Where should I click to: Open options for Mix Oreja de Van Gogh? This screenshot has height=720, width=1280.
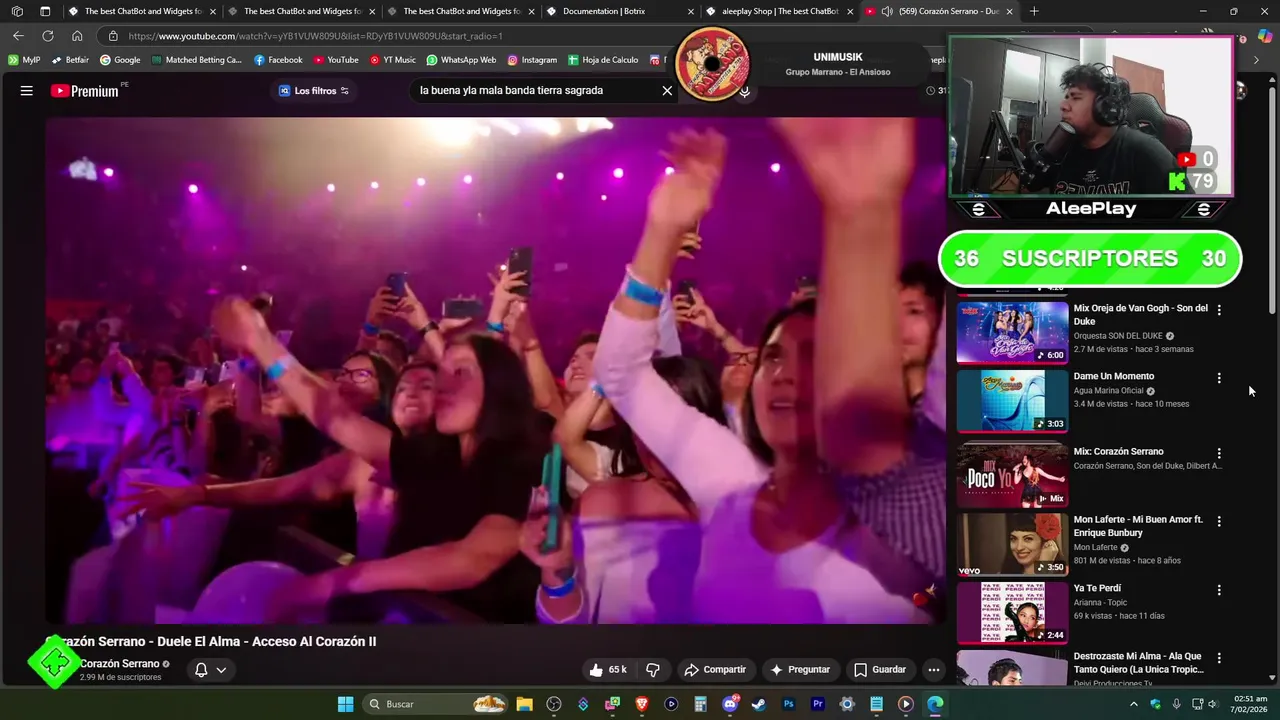(x=1218, y=310)
